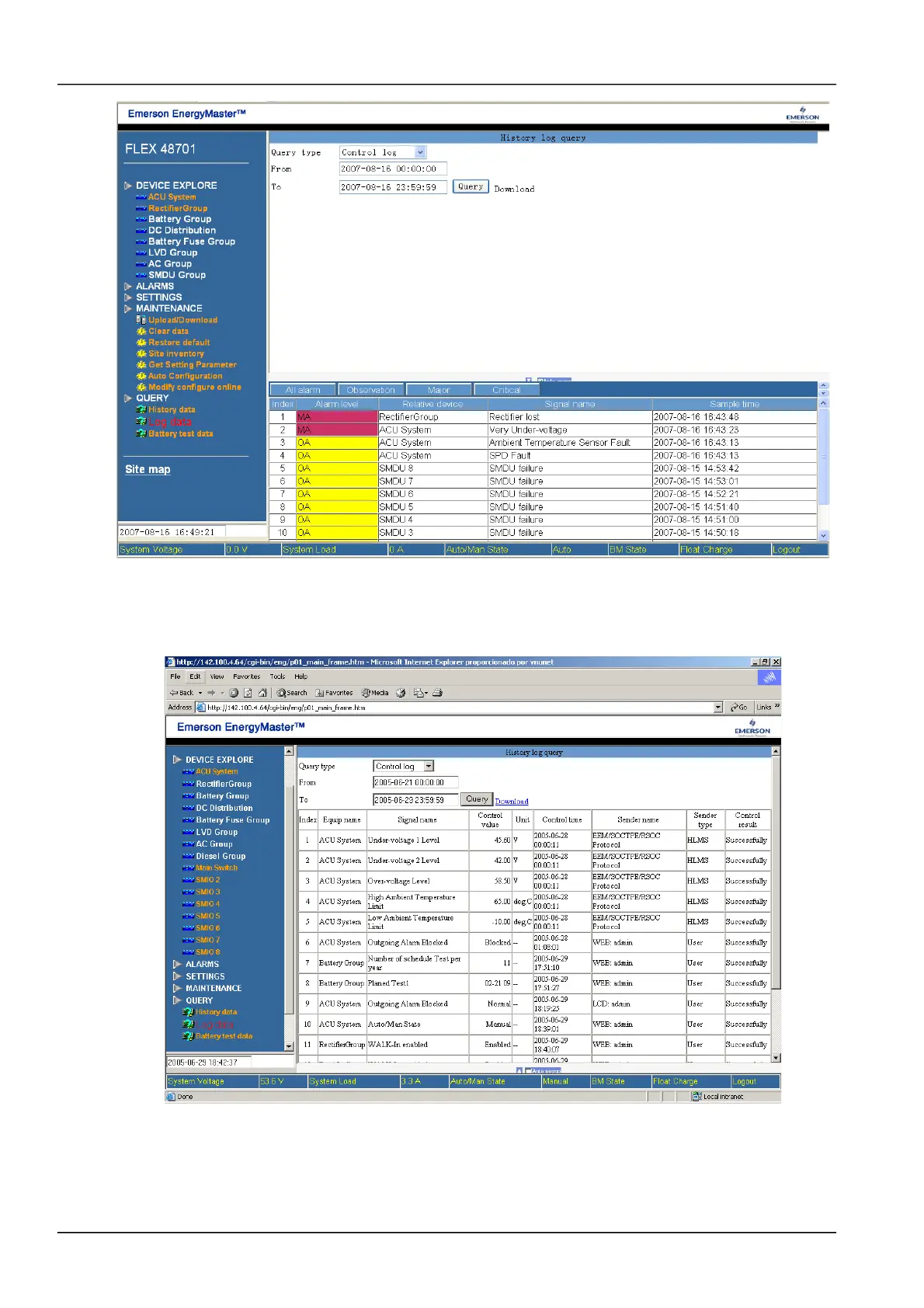Click the Clear data gear icon

click(x=141, y=331)
